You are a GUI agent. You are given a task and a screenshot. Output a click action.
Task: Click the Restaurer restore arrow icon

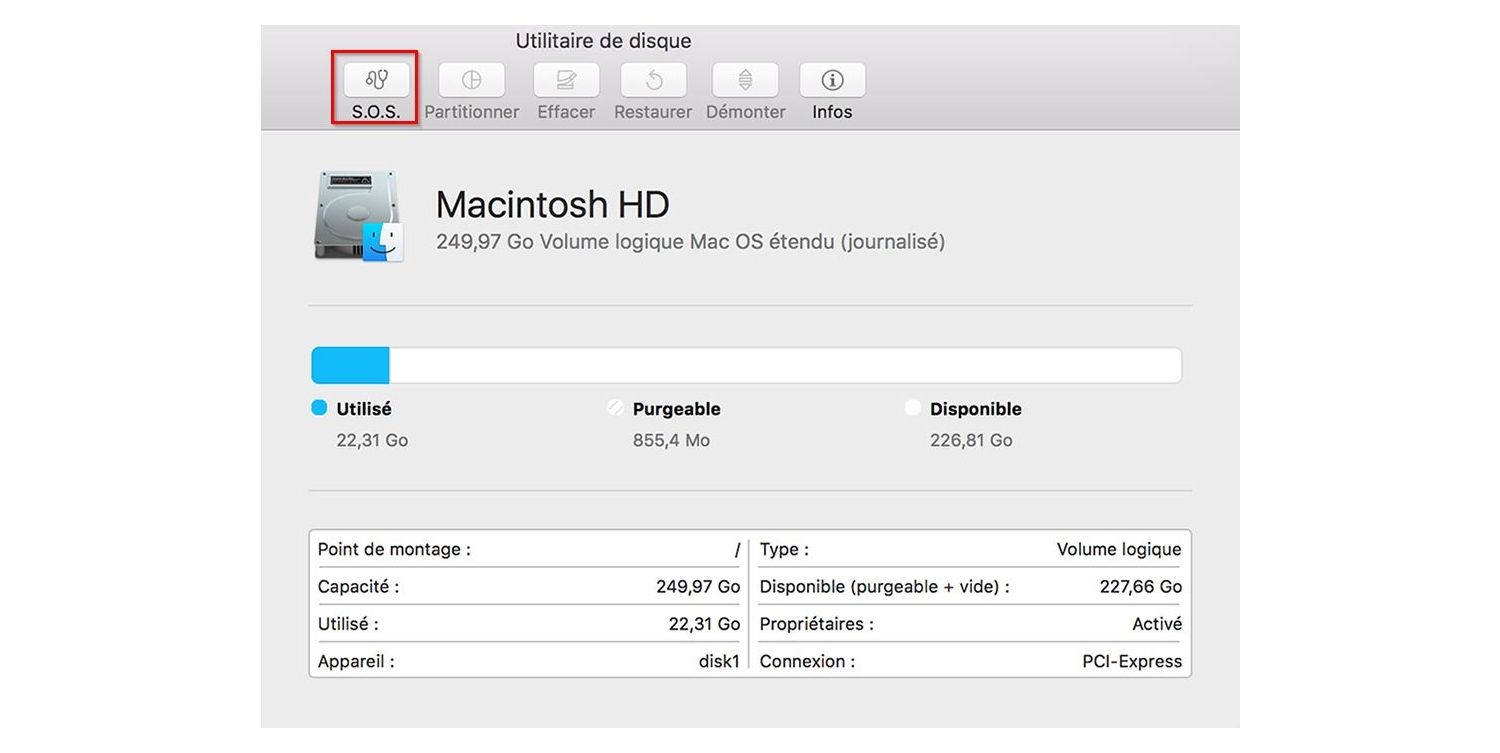pyautogui.click(x=653, y=80)
